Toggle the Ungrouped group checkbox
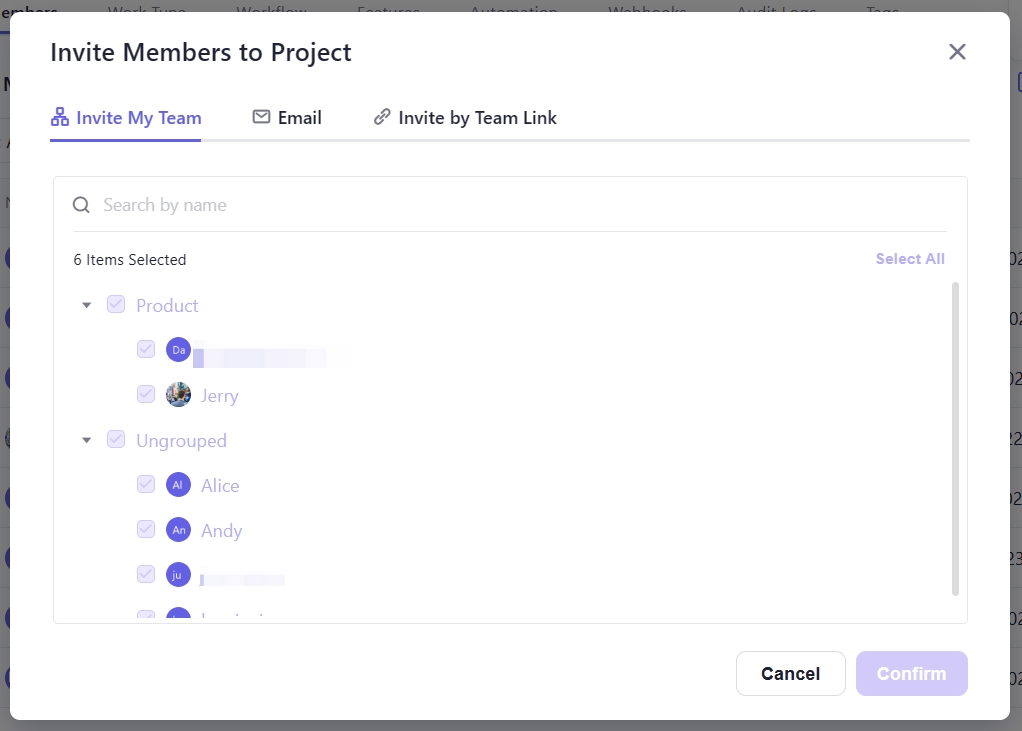Screen dimensions: 1022x731 [x=116, y=440]
